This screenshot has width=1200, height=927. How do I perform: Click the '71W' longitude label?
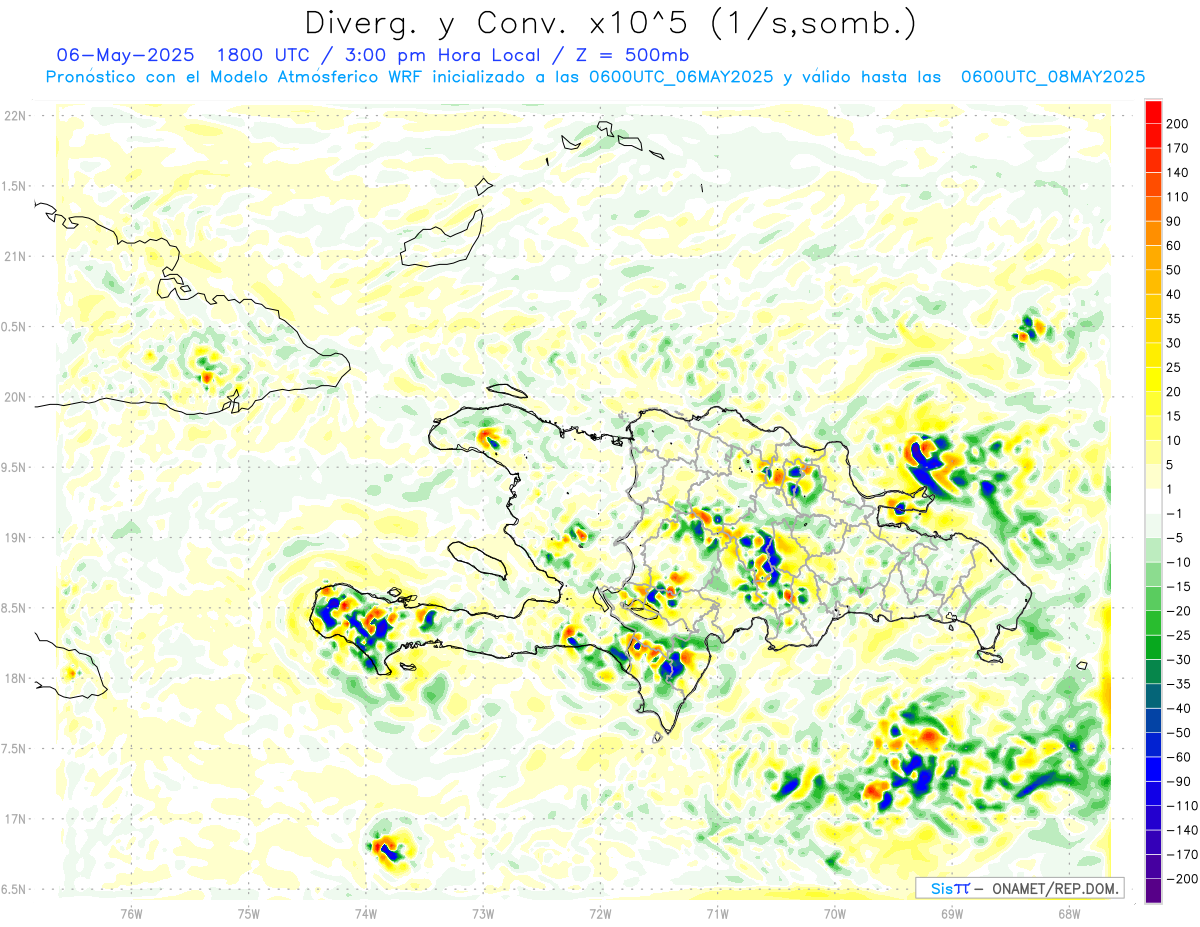(x=717, y=912)
